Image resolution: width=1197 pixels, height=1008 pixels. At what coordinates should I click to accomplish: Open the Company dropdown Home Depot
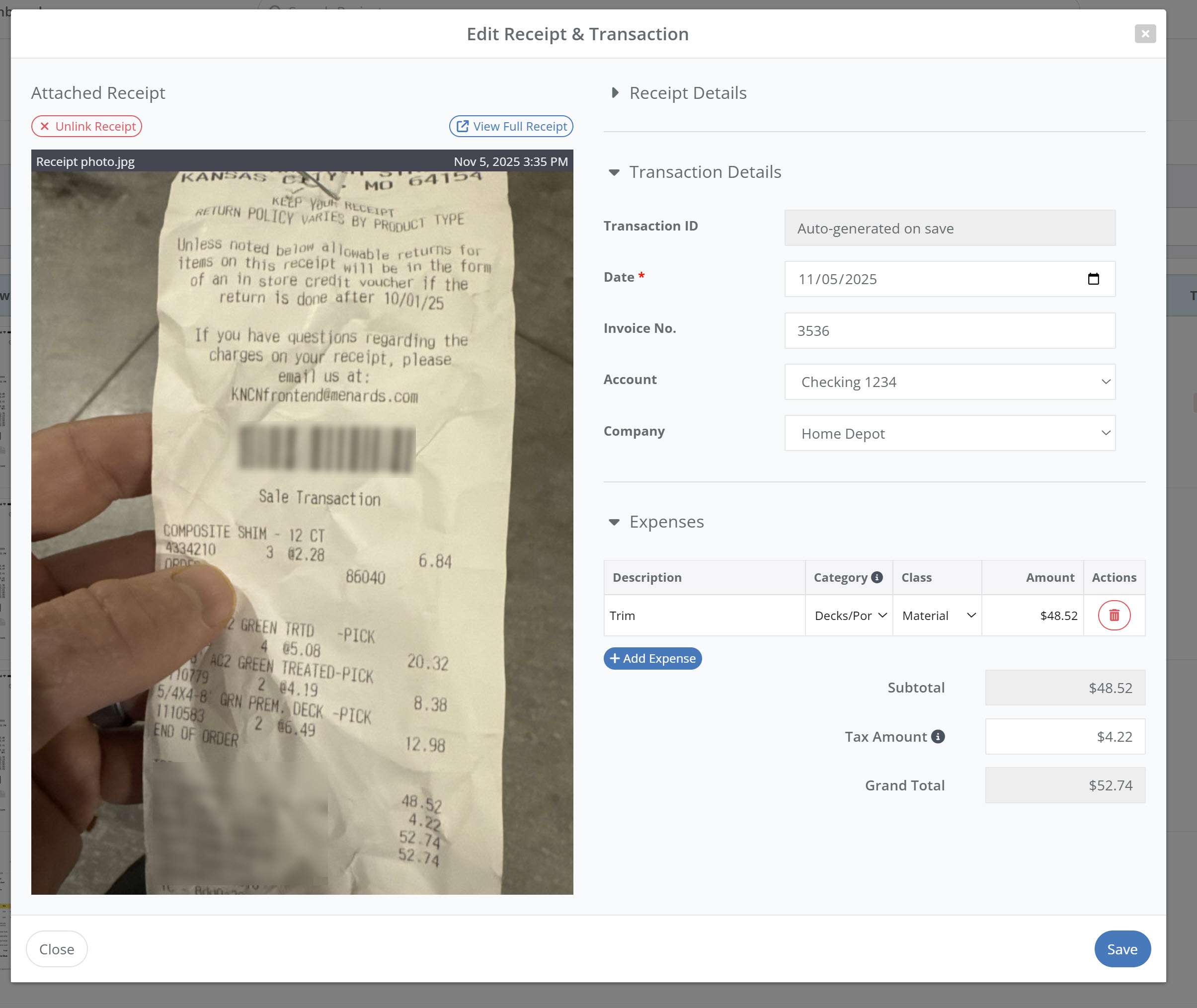950,433
